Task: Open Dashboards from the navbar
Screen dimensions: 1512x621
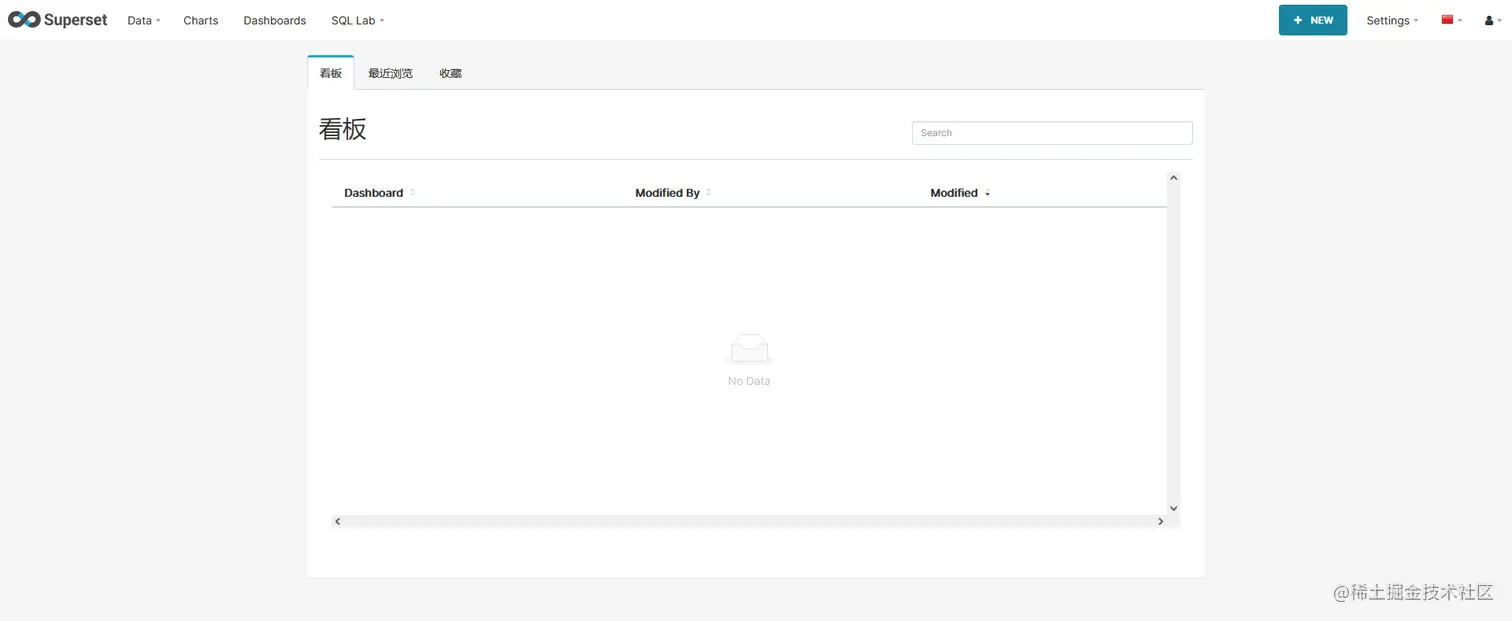Action: tap(275, 20)
